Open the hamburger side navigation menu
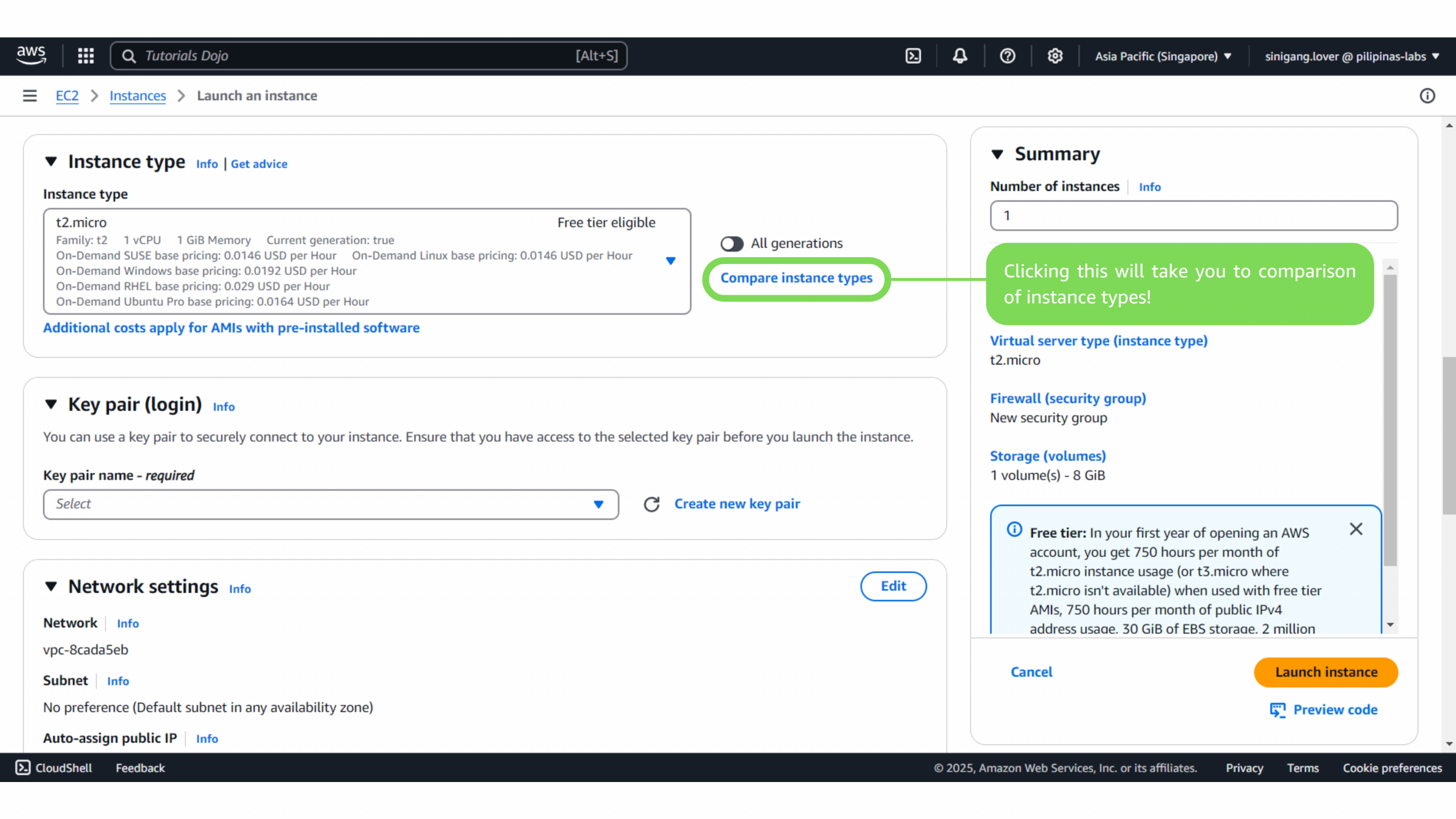1456x819 pixels. pos(30,96)
